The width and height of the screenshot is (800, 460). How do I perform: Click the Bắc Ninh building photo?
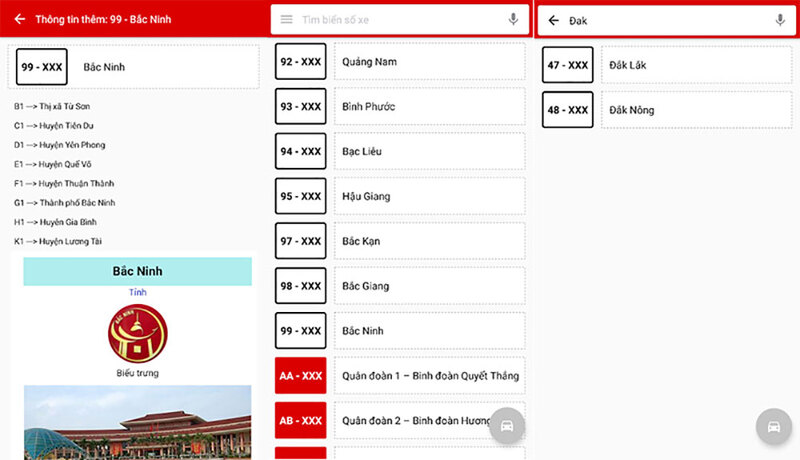tap(137, 422)
